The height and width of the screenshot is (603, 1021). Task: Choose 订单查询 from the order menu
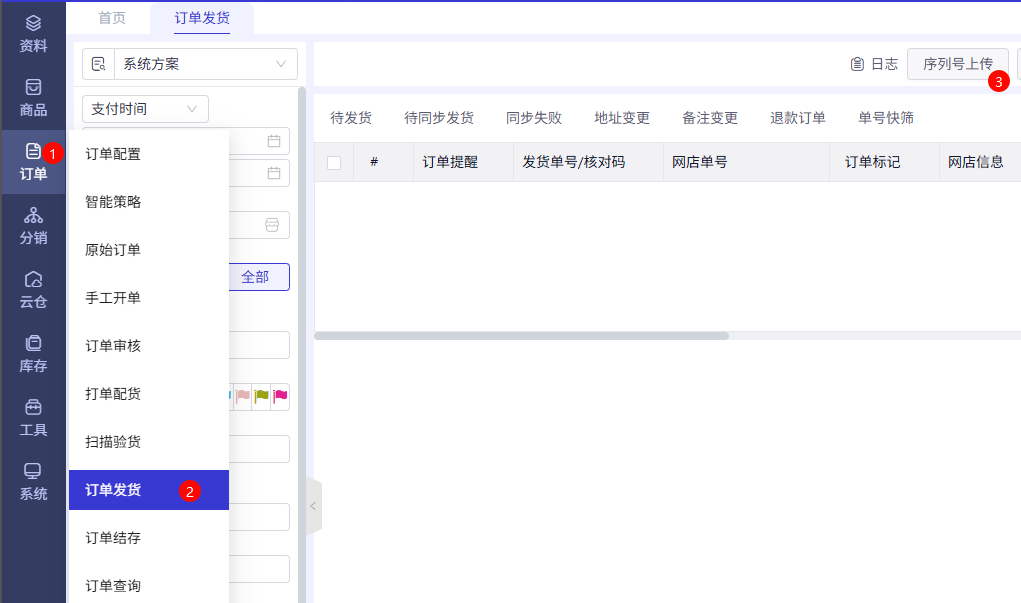coord(149,586)
